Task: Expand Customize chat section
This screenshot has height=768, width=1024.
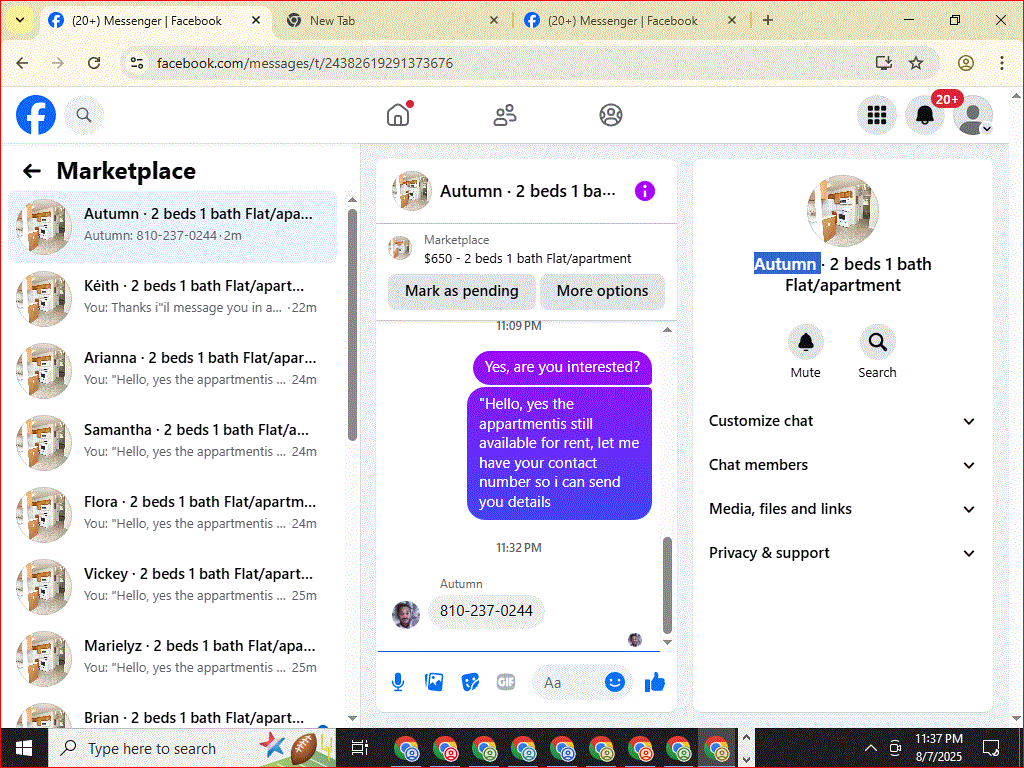Action: pyautogui.click(x=842, y=421)
